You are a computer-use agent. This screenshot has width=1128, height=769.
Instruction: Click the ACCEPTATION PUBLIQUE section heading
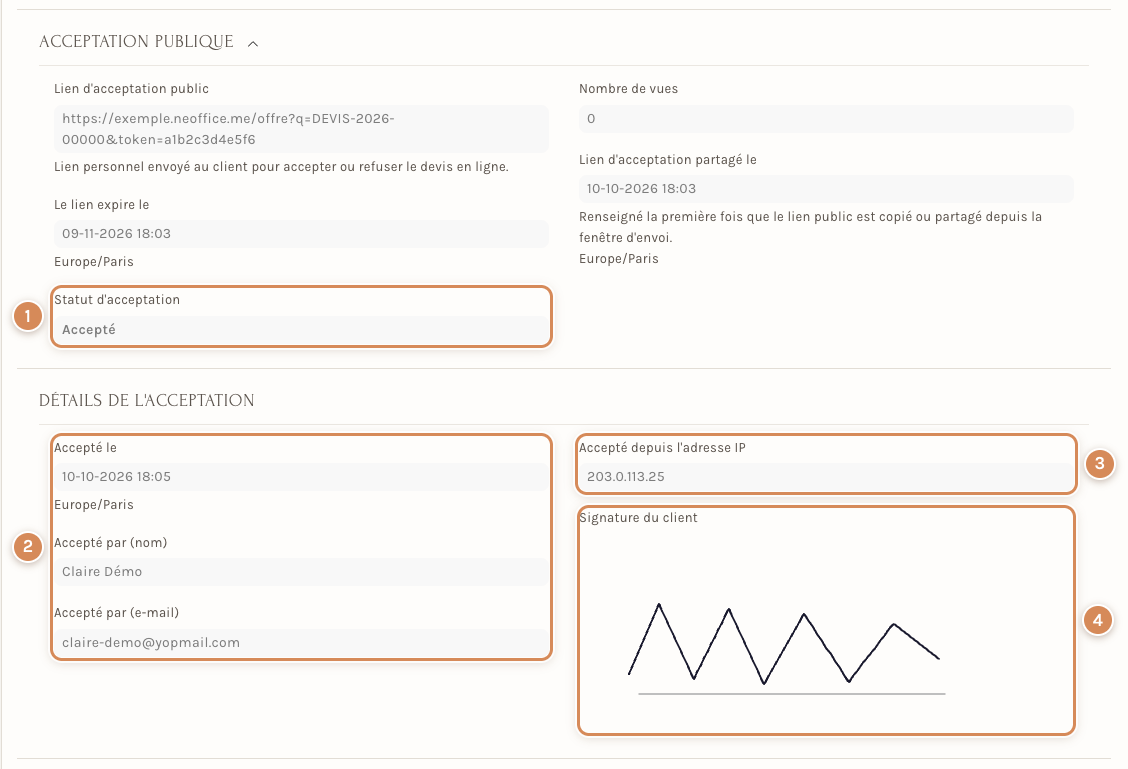(x=136, y=42)
